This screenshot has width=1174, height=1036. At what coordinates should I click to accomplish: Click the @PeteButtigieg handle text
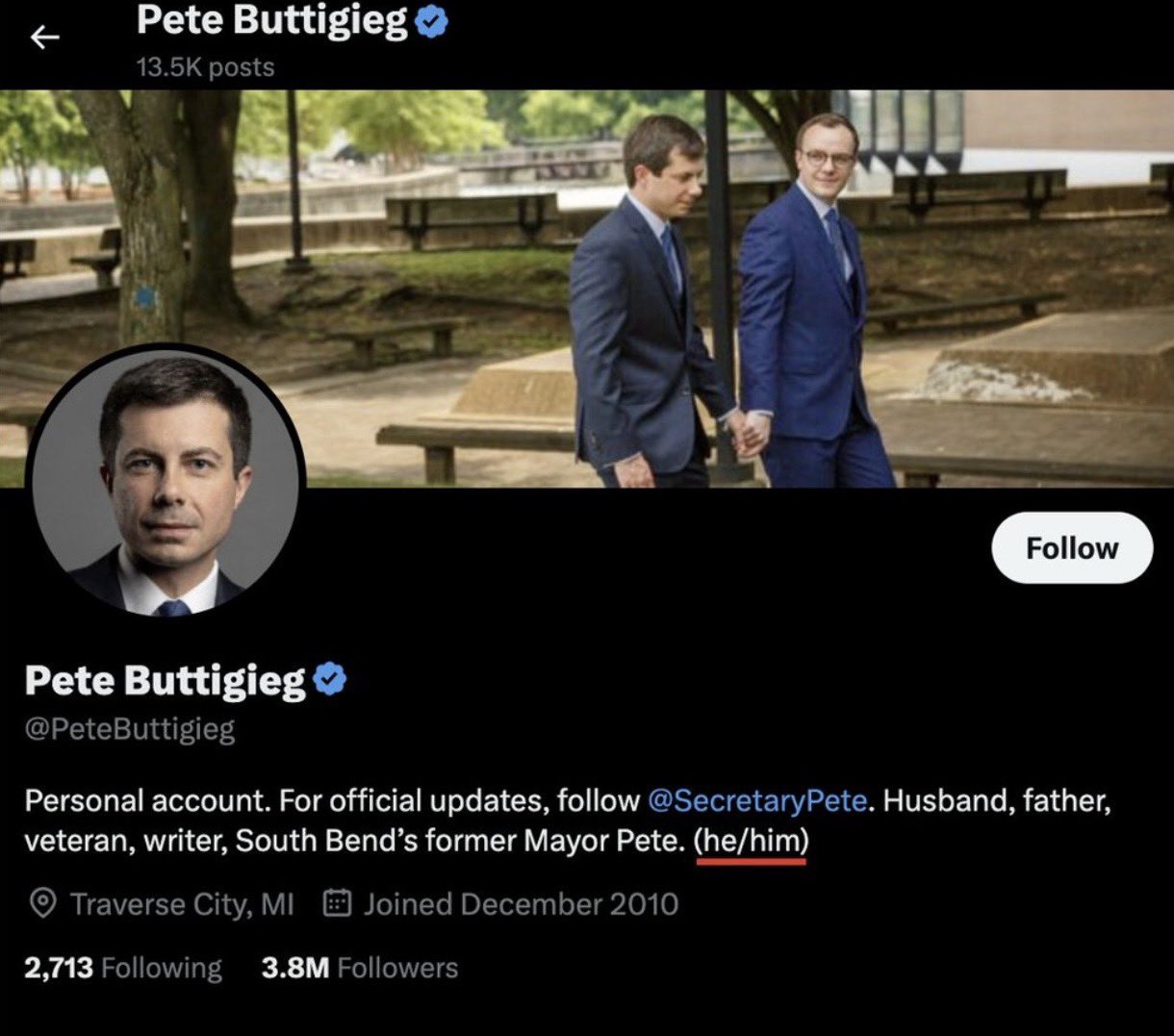coord(129,729)
